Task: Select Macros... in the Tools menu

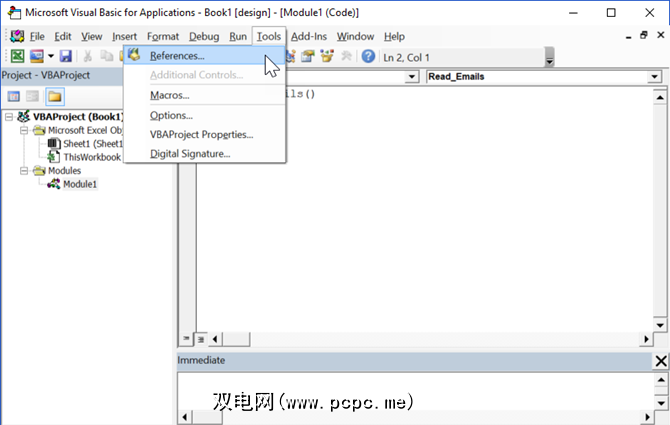Action: (x=205, y=95)
